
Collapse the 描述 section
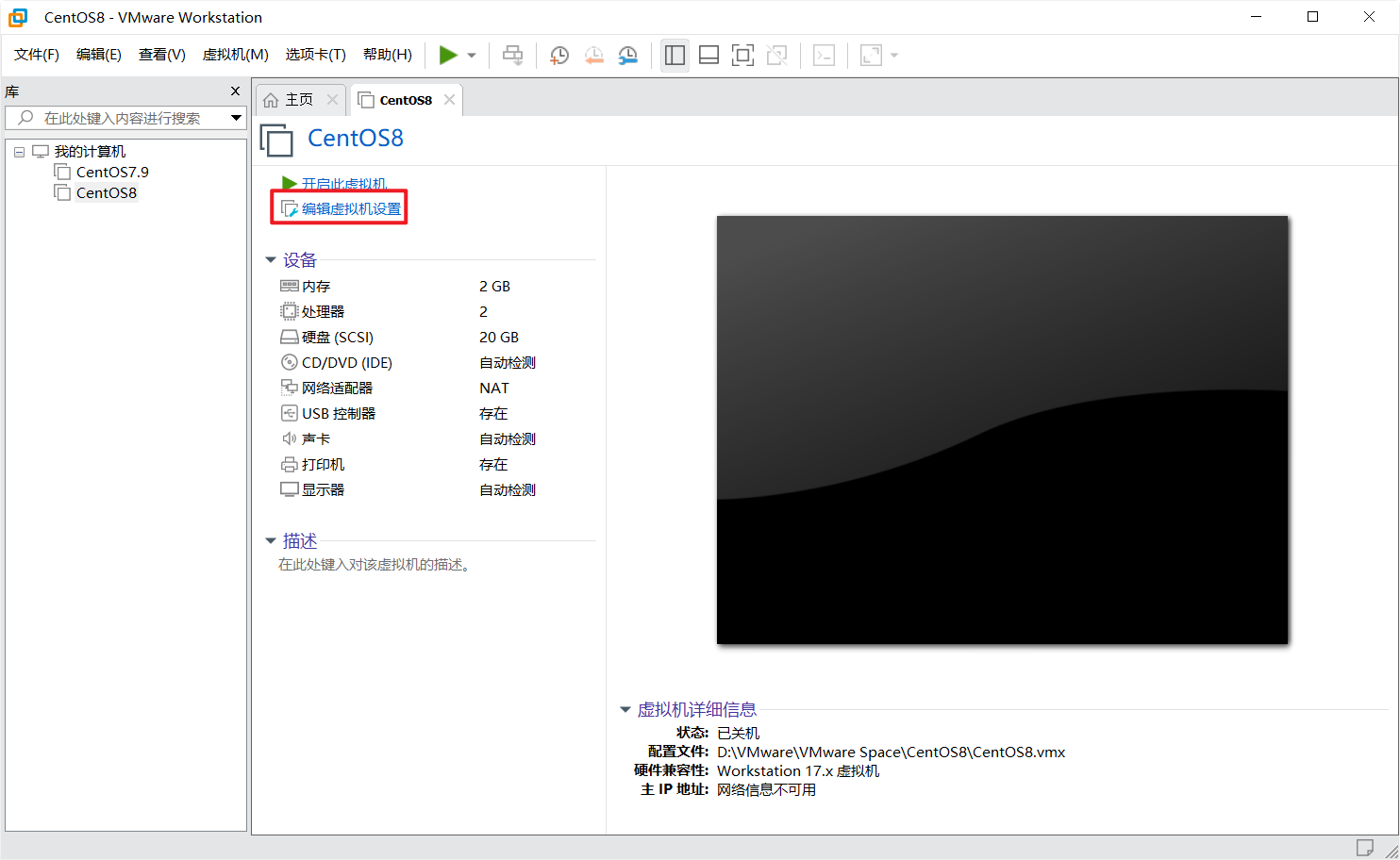pyautogui.click(x=271, y=541)
